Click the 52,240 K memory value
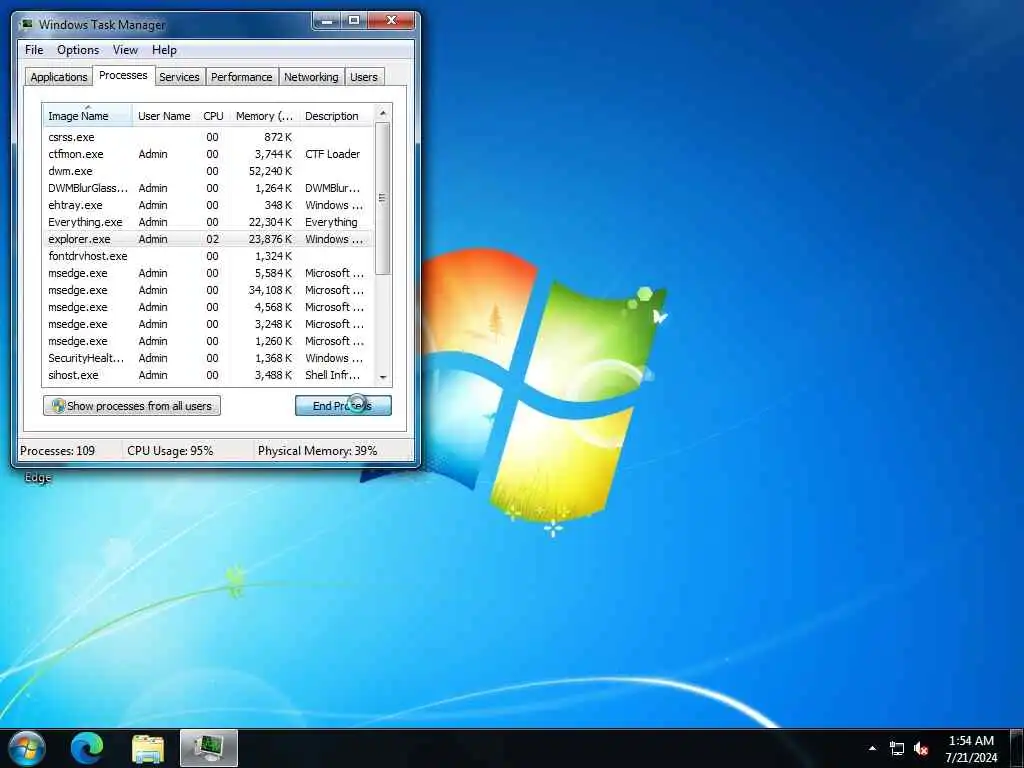The image size is (1024, 768). [x=270, y=171]
